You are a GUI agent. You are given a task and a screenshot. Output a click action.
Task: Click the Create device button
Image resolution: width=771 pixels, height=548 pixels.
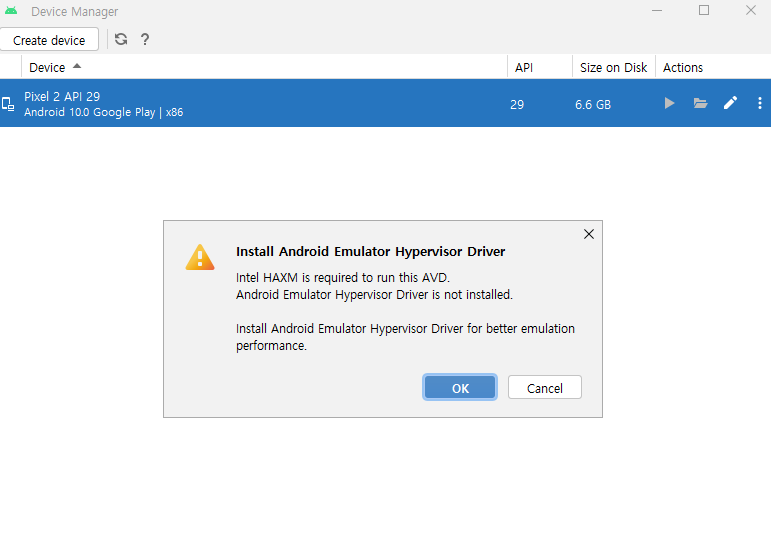tap(49, 40)
